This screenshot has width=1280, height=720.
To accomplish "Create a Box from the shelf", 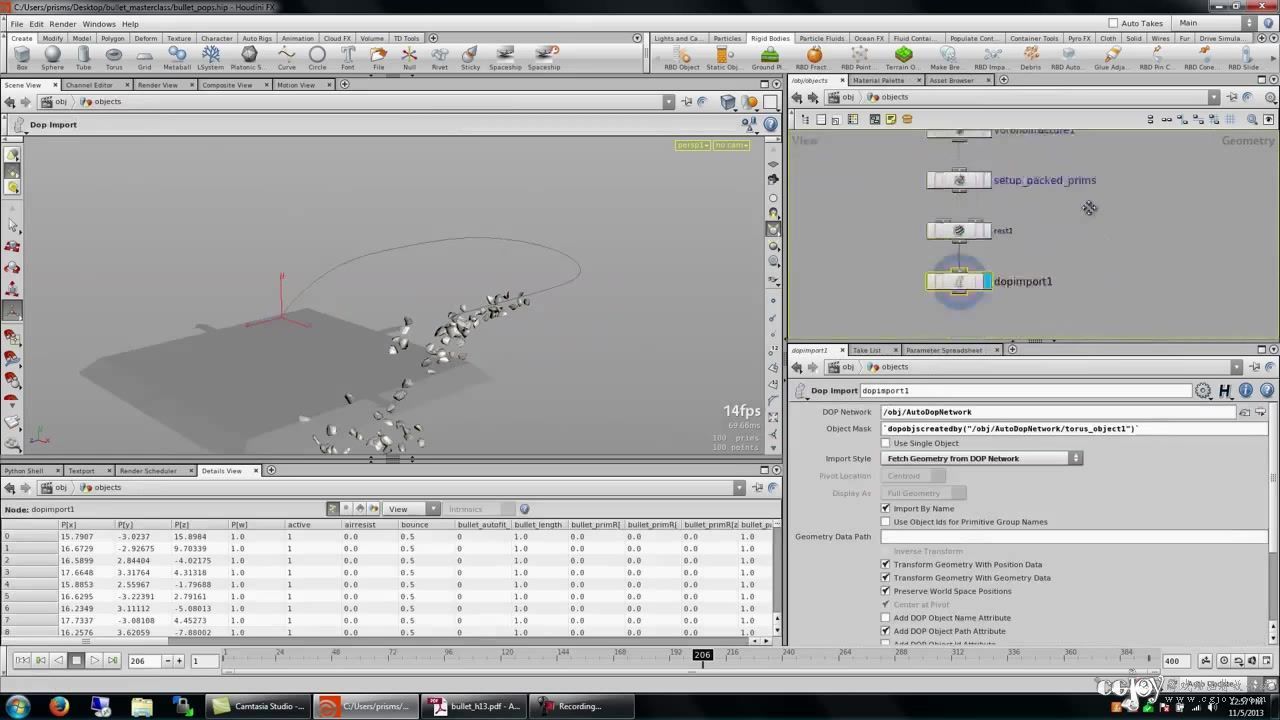I will point(21,58).
